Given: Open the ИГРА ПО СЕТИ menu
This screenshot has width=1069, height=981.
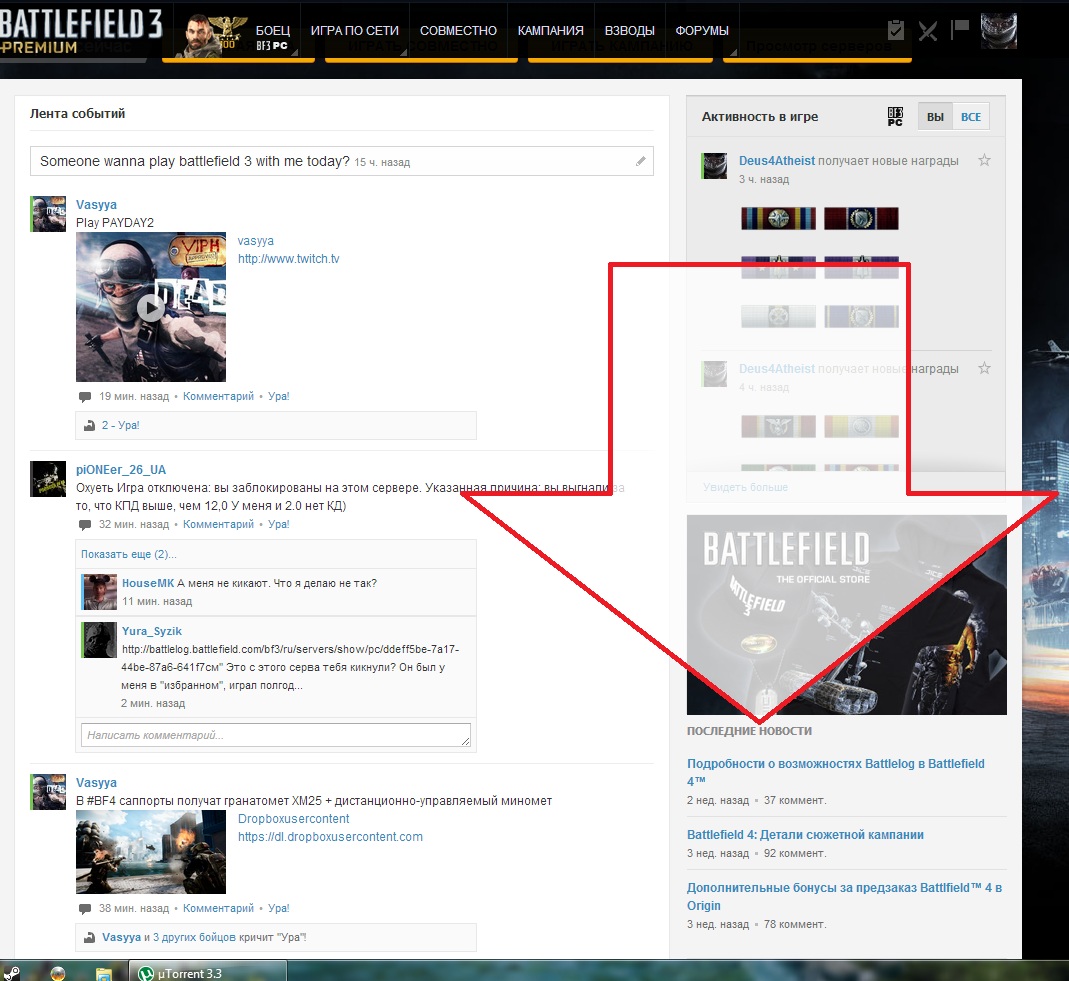Looking at the screenshot, I should pos(355,31).
